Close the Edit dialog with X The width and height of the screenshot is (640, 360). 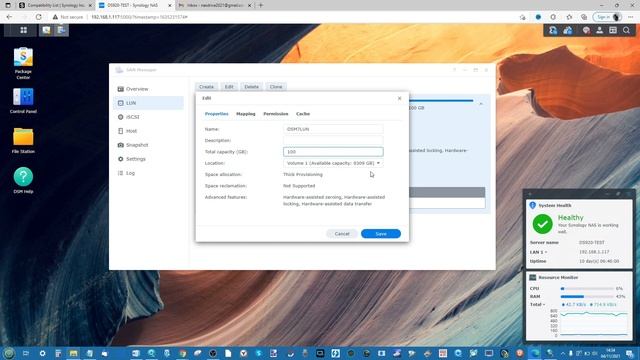(x=400, y=98)
